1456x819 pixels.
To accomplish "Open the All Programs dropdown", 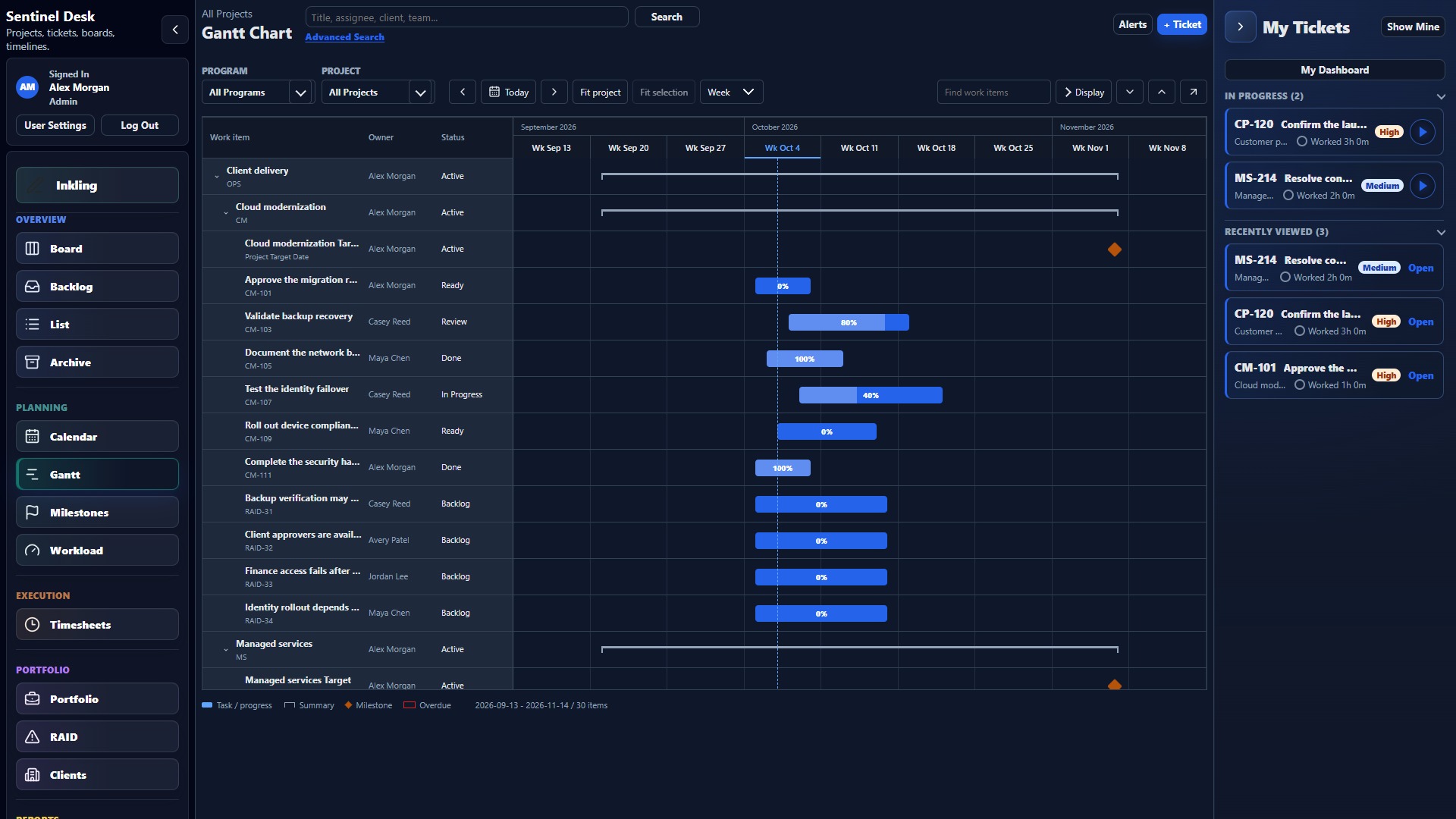I will pos(258,92).
